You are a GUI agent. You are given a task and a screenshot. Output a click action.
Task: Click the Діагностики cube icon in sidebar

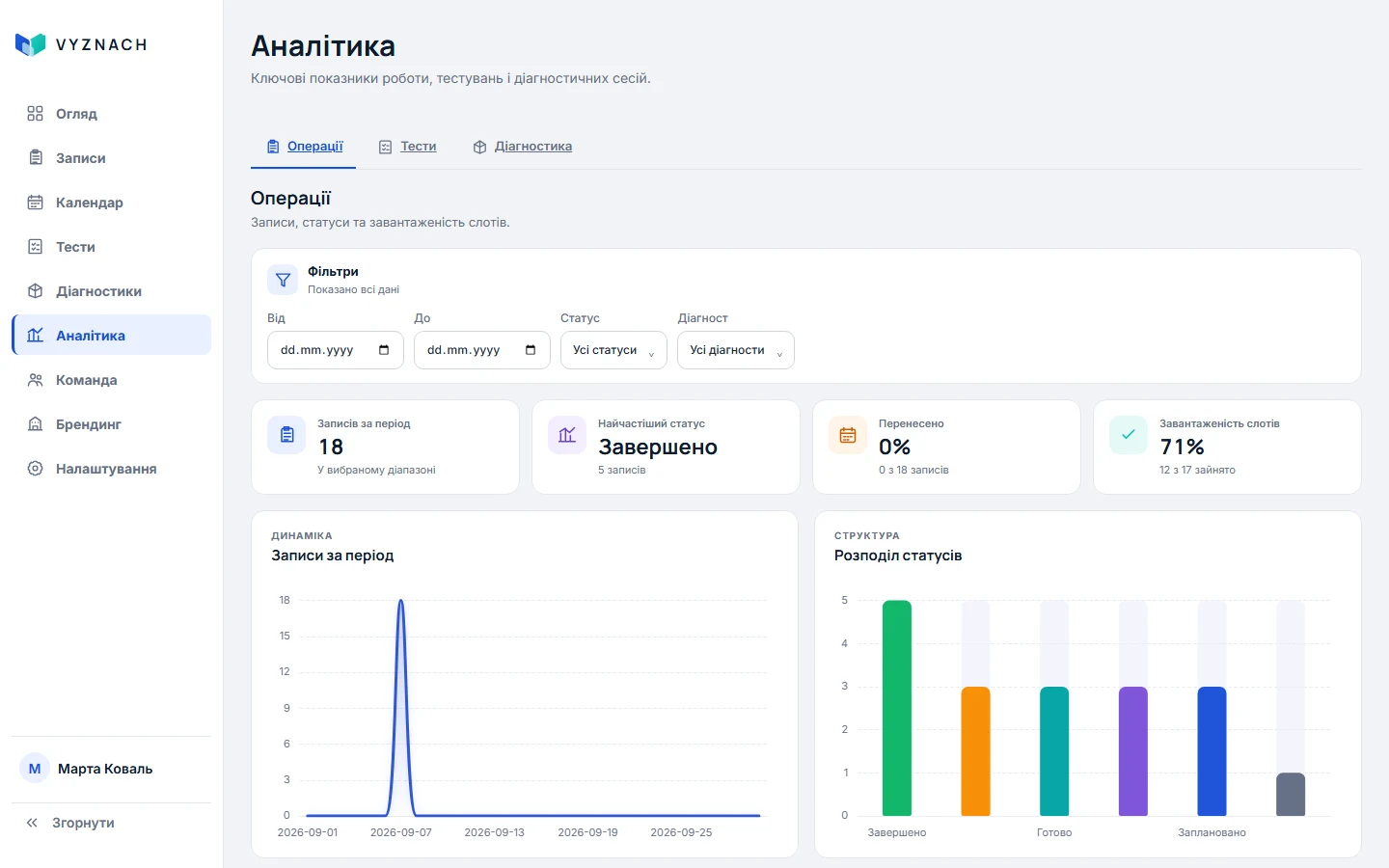tap(36, 291)
